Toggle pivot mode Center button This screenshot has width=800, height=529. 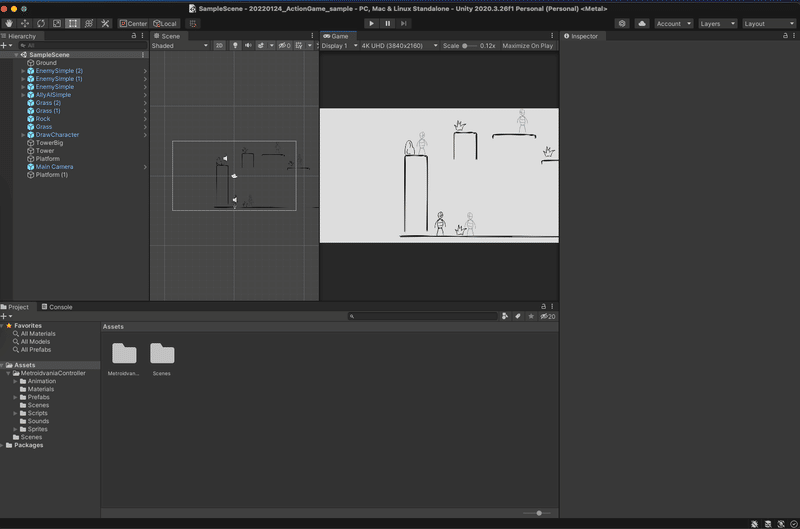[133, 23]
